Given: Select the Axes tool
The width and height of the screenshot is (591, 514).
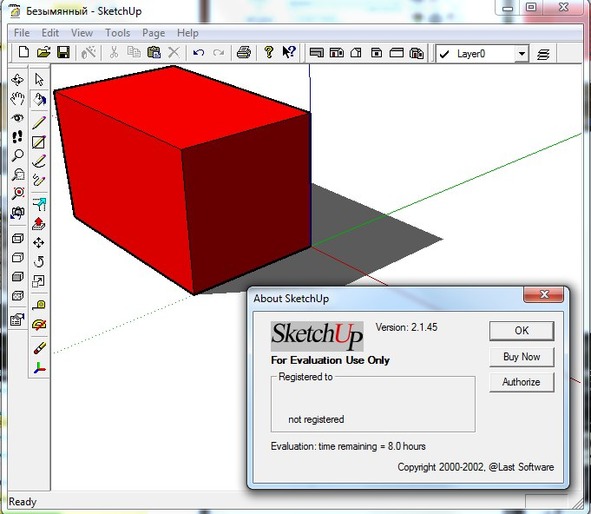Looking at the screenshot, I should click(39, 367).
